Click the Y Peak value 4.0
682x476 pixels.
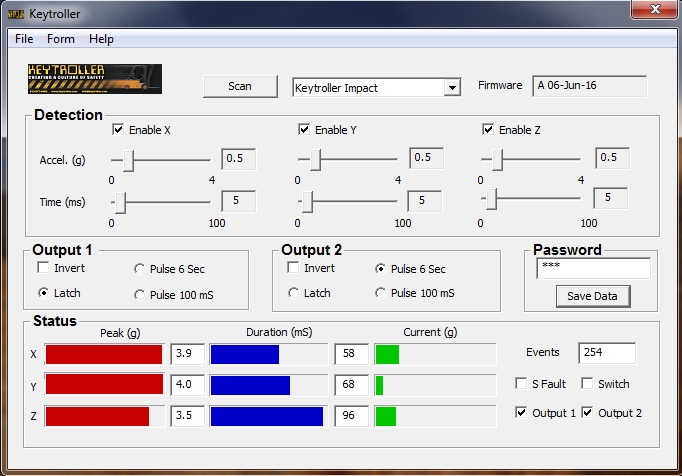(187, 385)
